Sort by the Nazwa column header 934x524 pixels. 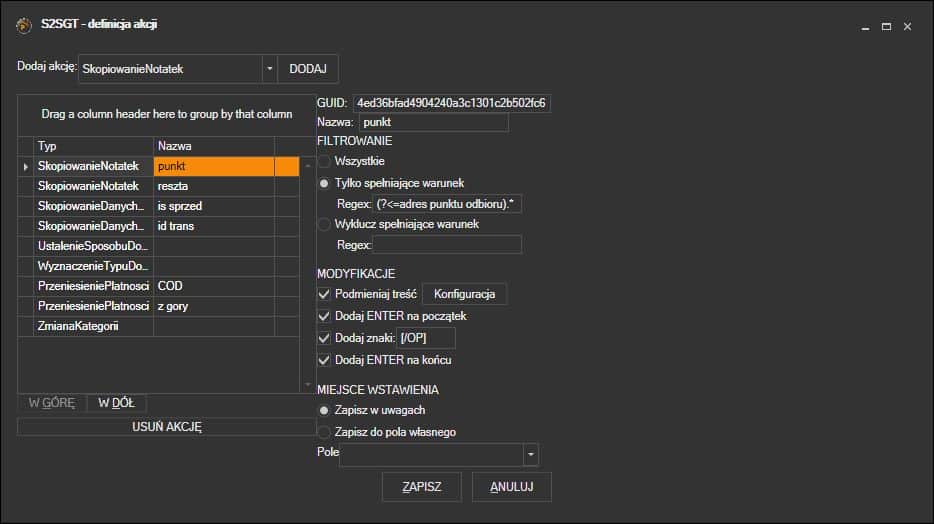(x=214, y=146)
